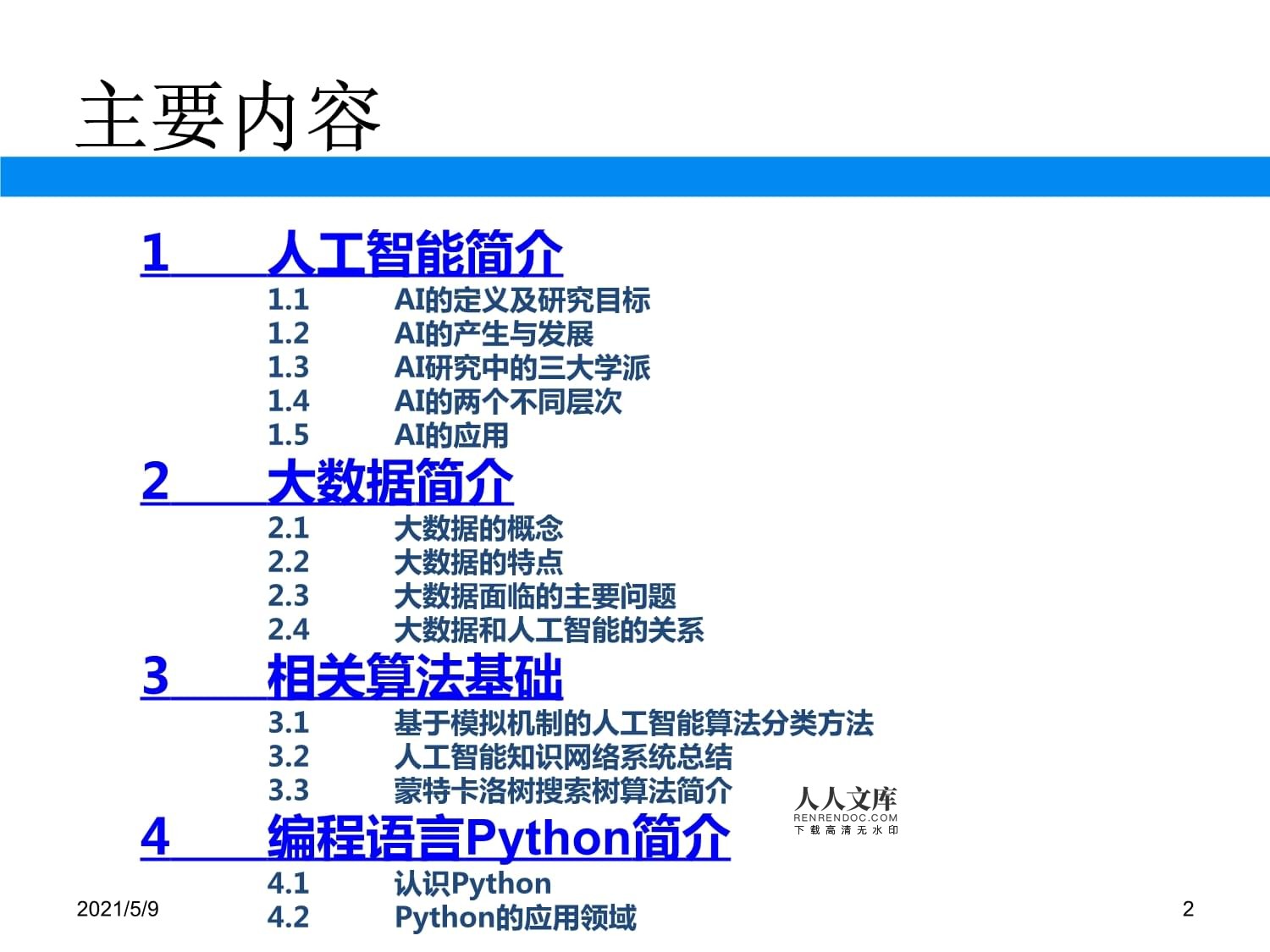The image size is (1270, 952).
Task: Open the '2 大数据简介' section link
Action: click(327, 482)
